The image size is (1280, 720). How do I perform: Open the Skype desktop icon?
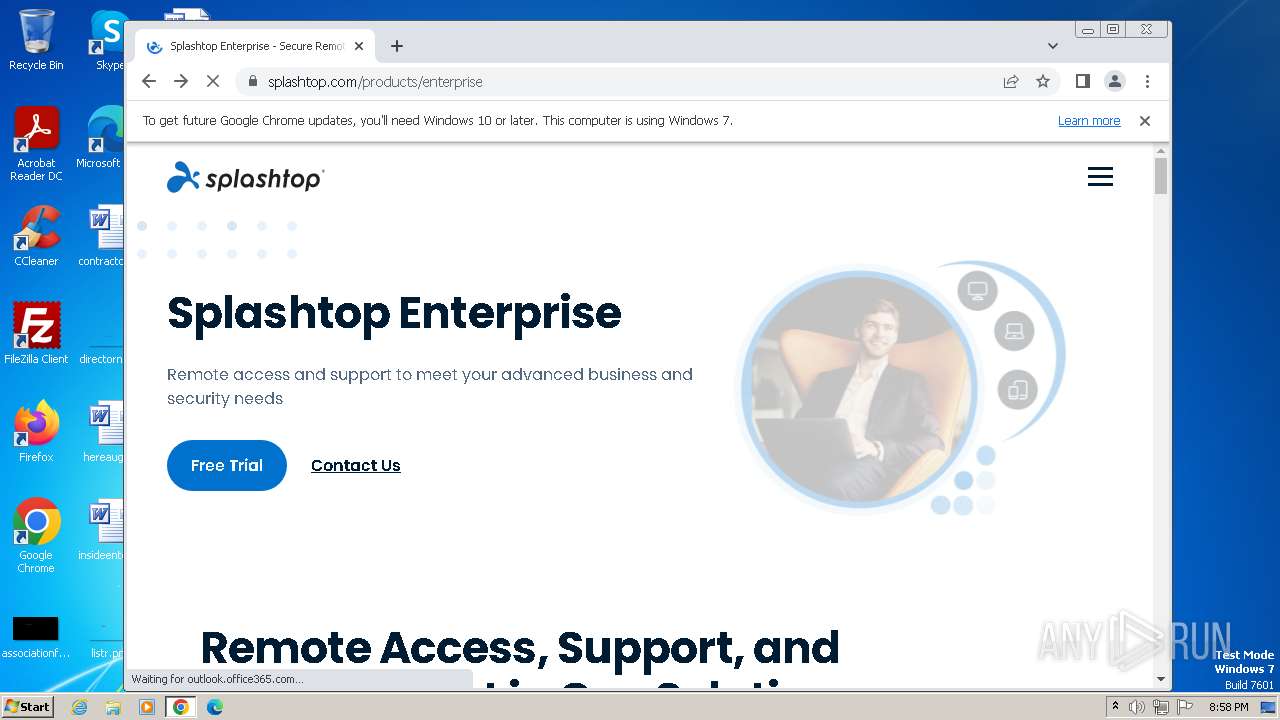click(x=108, y=40)
